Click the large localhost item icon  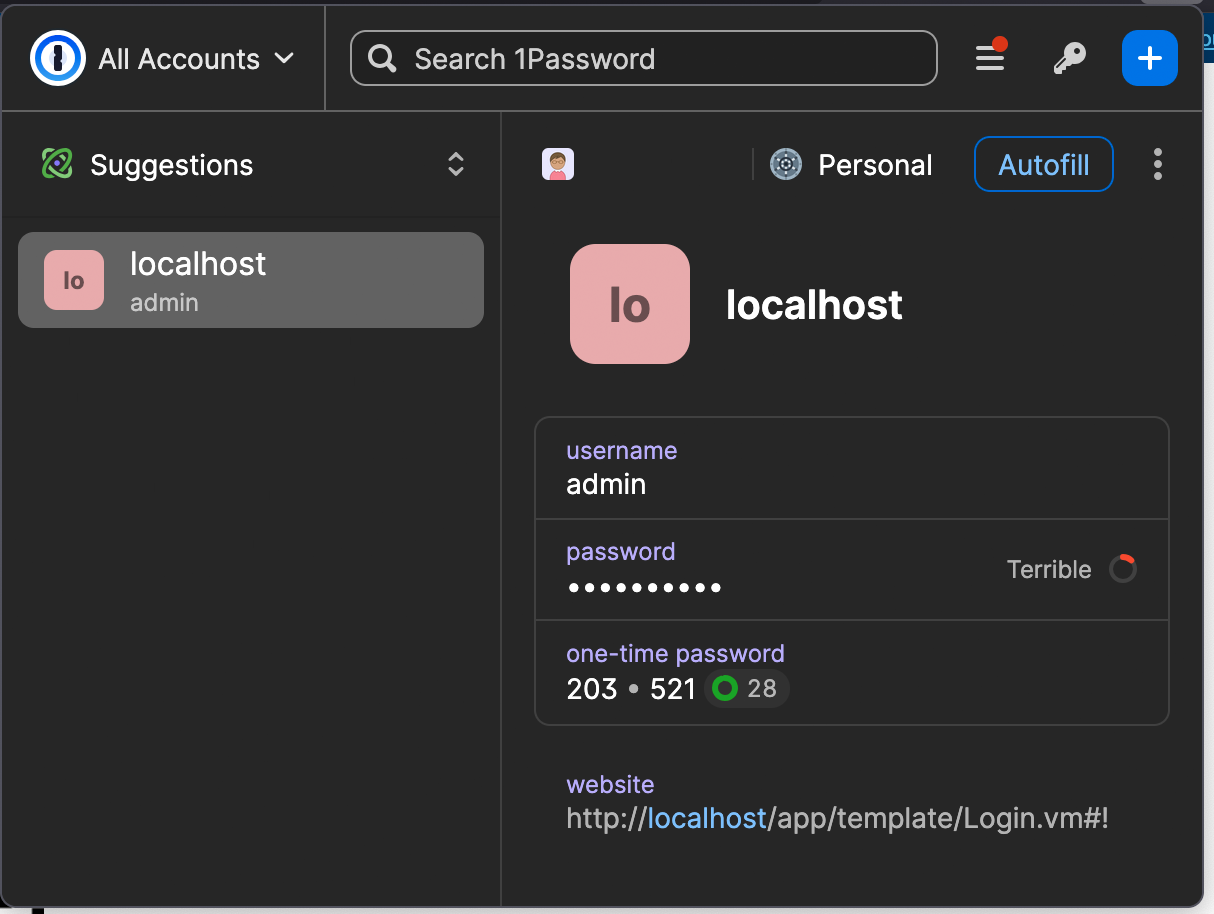pos(629,304)
